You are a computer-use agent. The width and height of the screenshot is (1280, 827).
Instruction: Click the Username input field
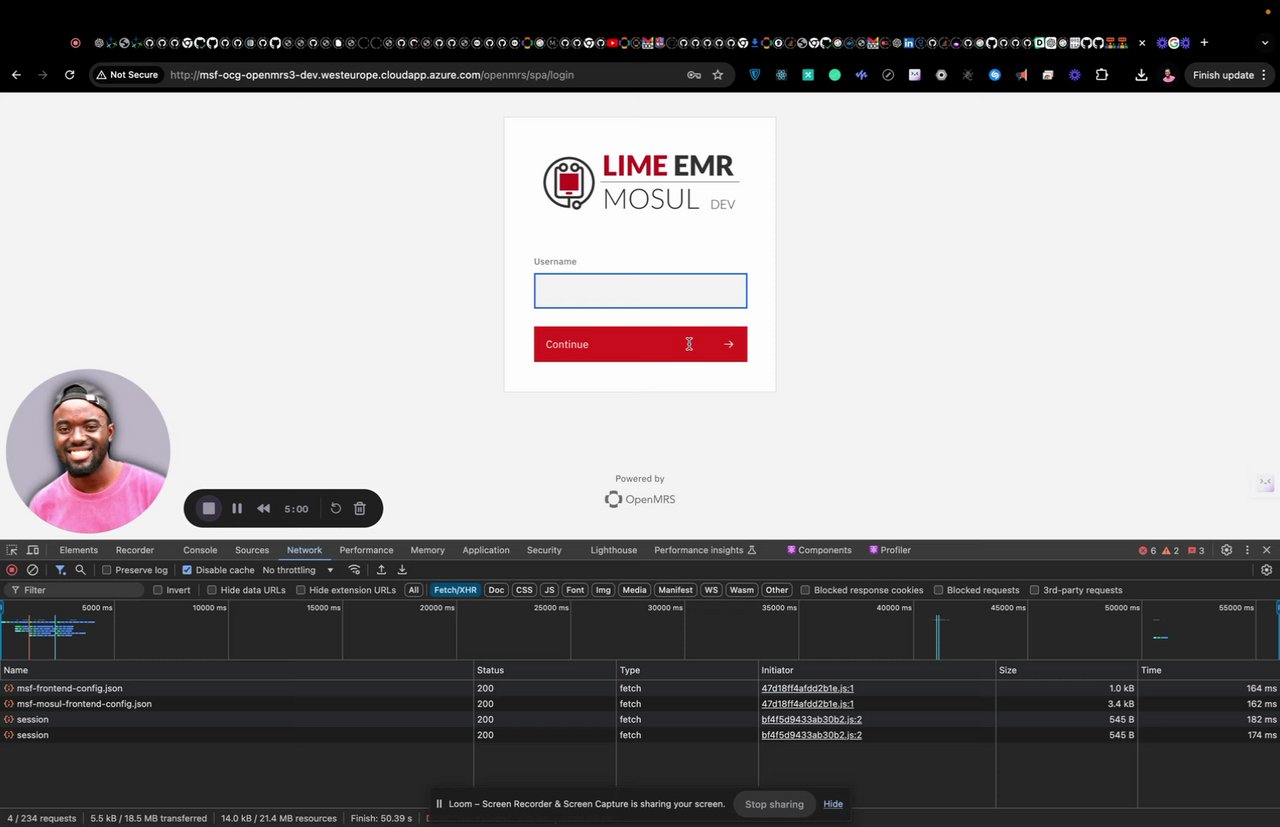(640, 291)
